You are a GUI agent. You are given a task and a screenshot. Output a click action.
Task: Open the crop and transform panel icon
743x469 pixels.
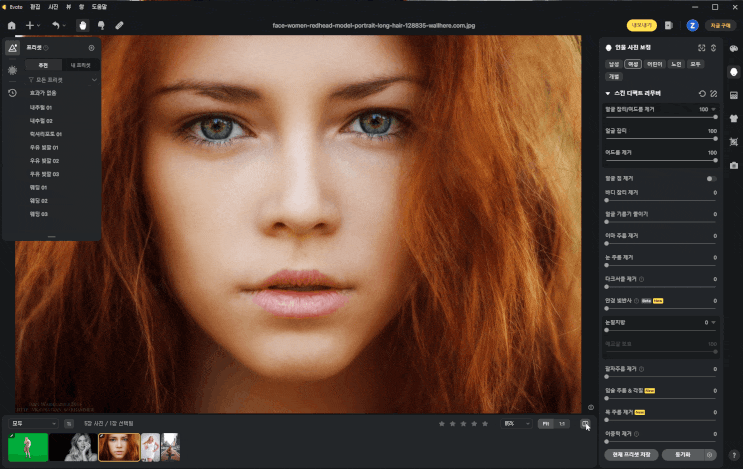click(734, 142)
